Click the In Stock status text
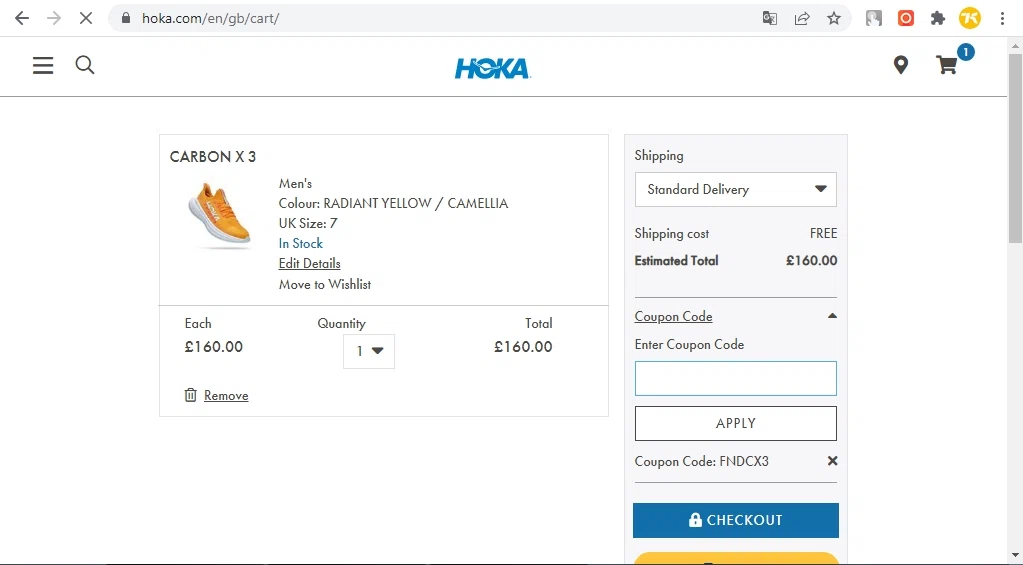The image size is (1023, 565). coord(301,243)
